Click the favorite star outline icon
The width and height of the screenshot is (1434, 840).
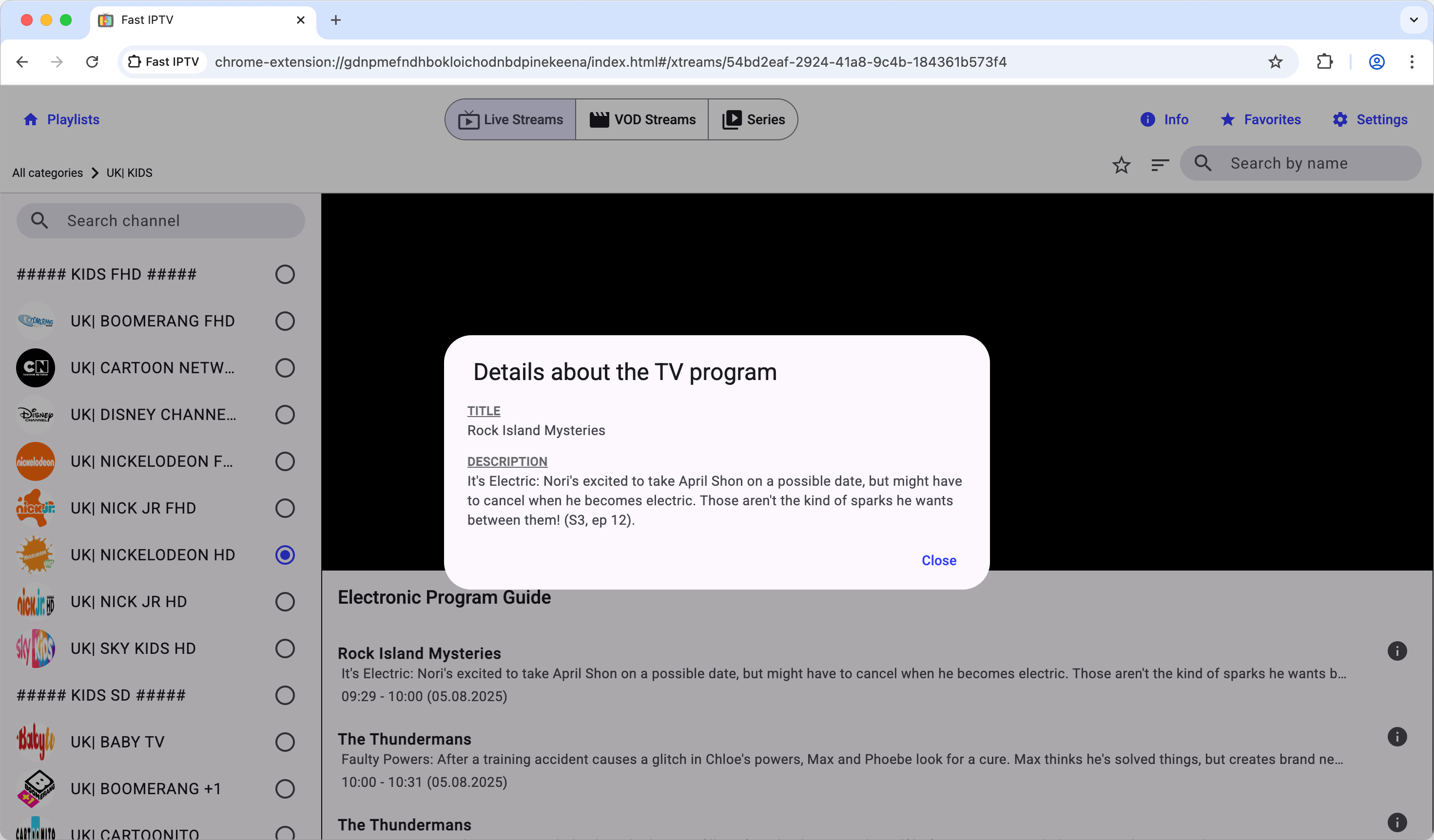1121,165
